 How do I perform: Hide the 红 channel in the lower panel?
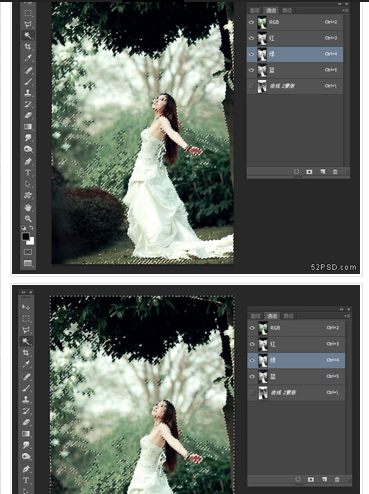tap(252, 344)
